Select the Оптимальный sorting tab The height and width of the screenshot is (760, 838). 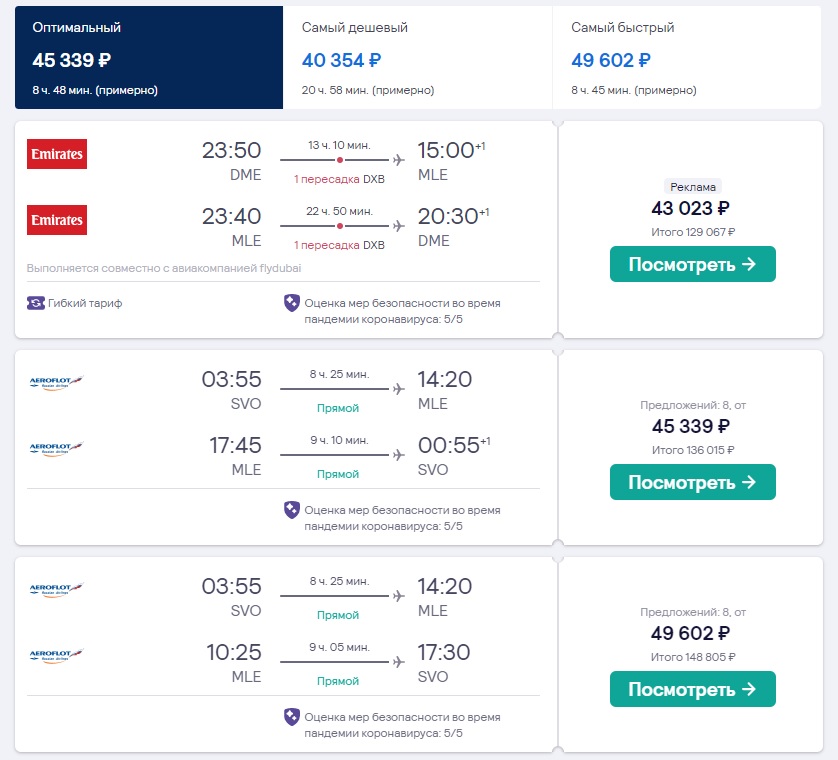pos(149,58)
